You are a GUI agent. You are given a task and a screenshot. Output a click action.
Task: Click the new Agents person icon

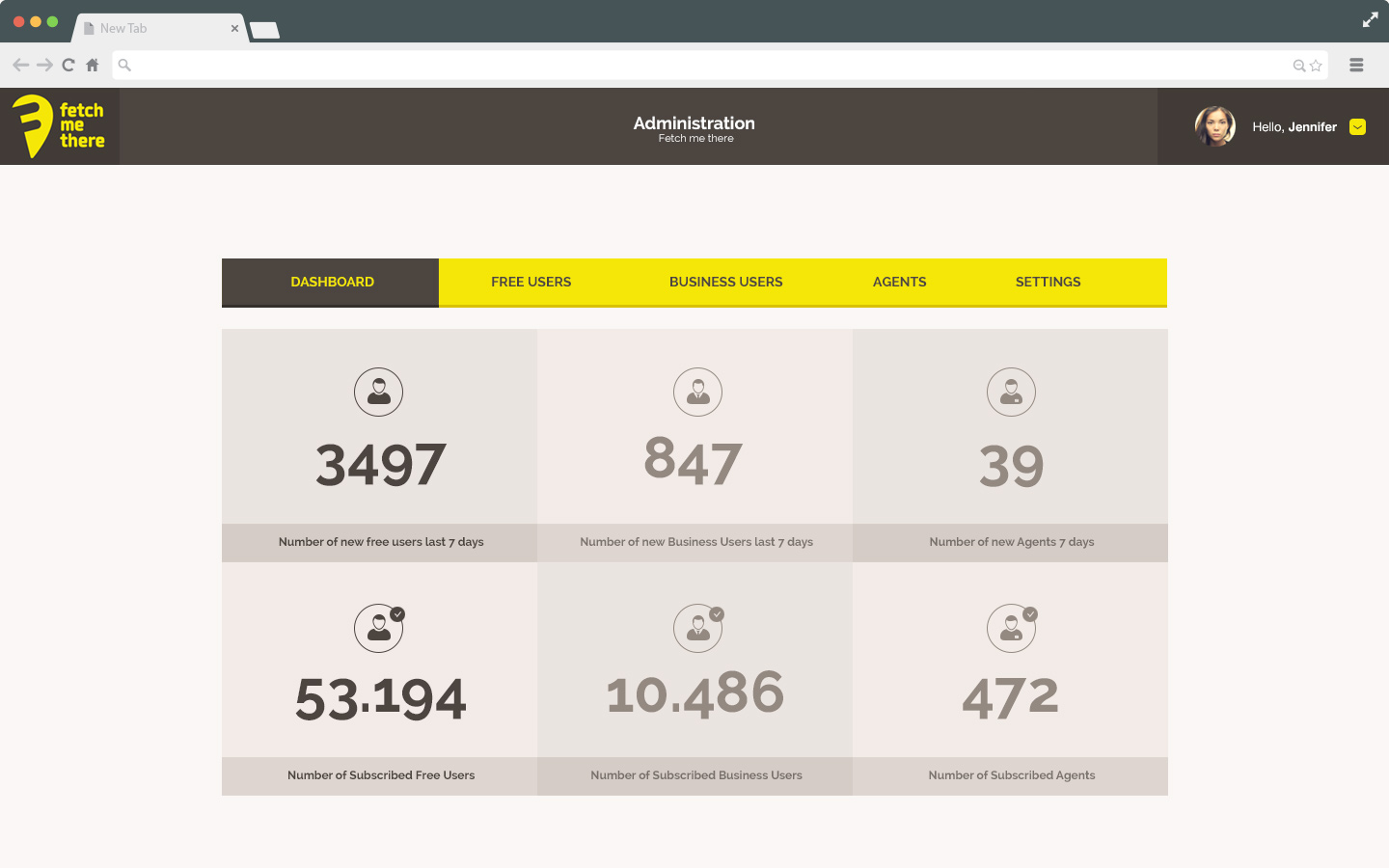pyautogui.click(x=1011, y=393)
